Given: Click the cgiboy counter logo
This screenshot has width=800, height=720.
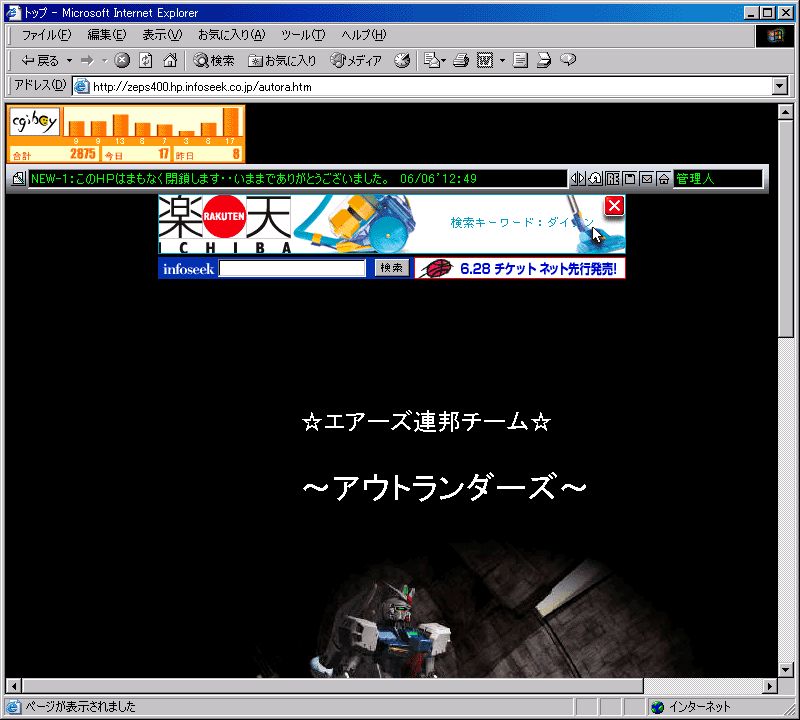Looking at the screenshot, I should click(35, 122).
